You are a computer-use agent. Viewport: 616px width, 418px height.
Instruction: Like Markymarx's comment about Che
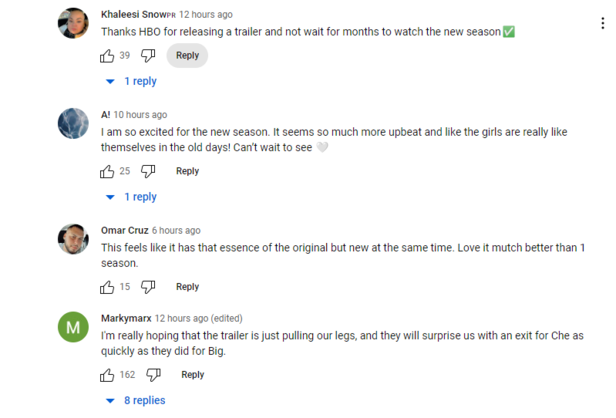point(107,375)
